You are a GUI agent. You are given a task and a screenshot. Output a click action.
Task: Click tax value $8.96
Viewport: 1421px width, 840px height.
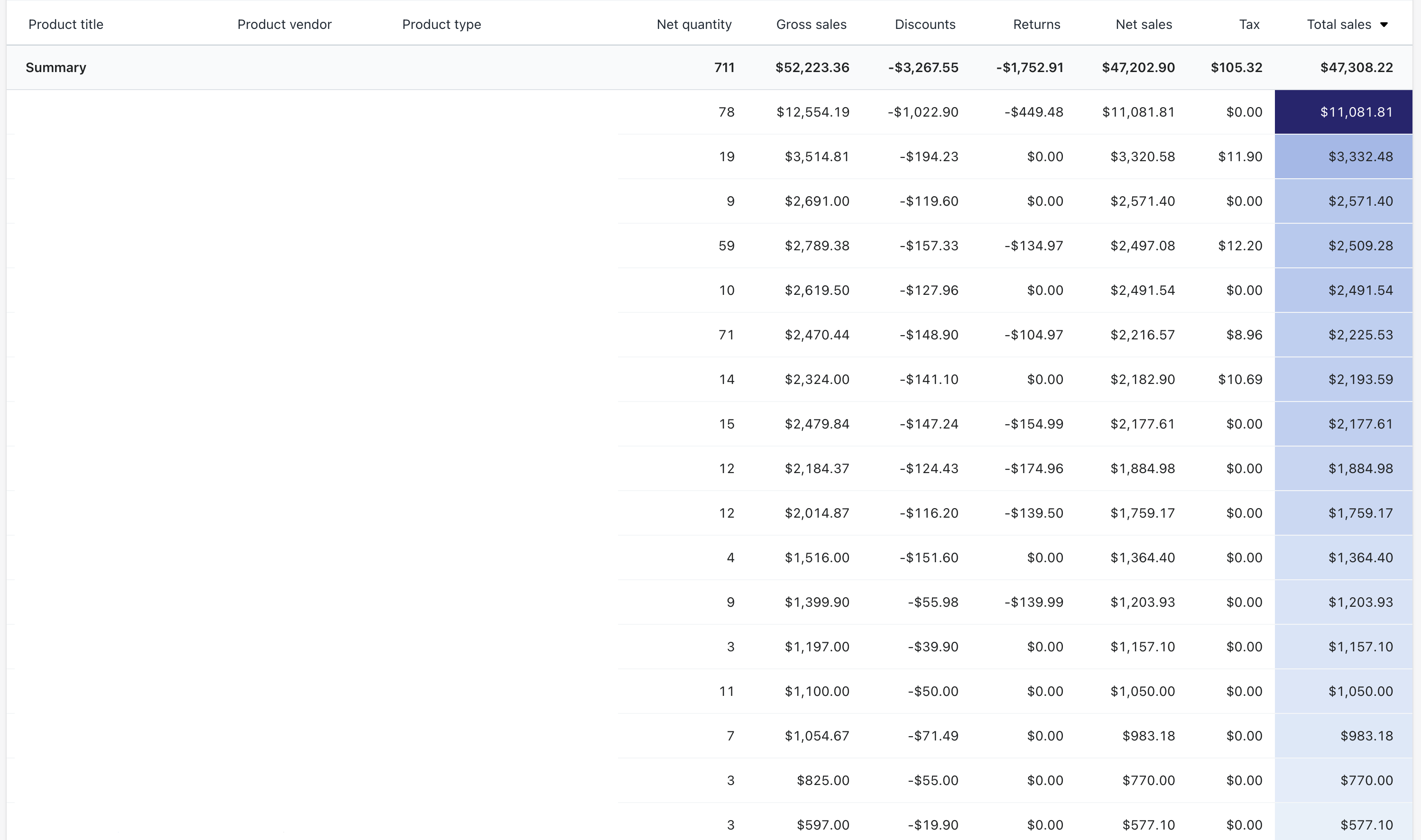(1244, 335)
